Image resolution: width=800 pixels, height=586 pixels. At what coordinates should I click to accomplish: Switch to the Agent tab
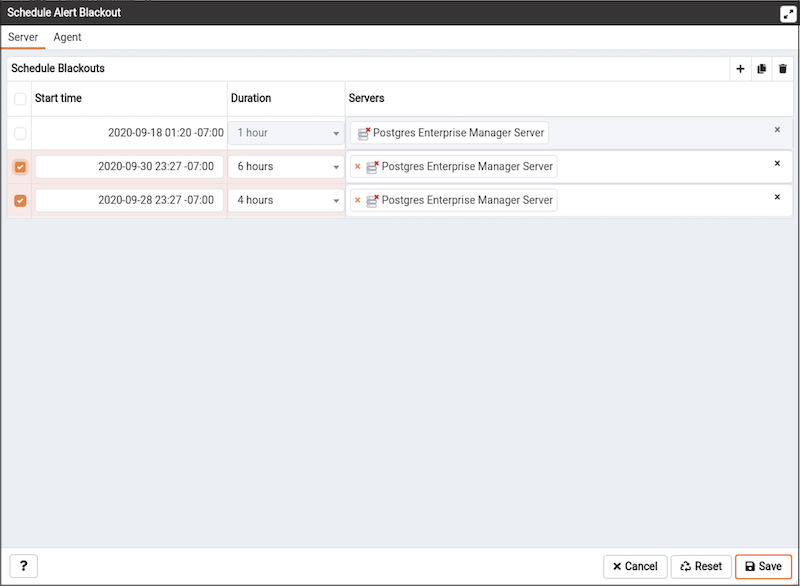[67, 37]
